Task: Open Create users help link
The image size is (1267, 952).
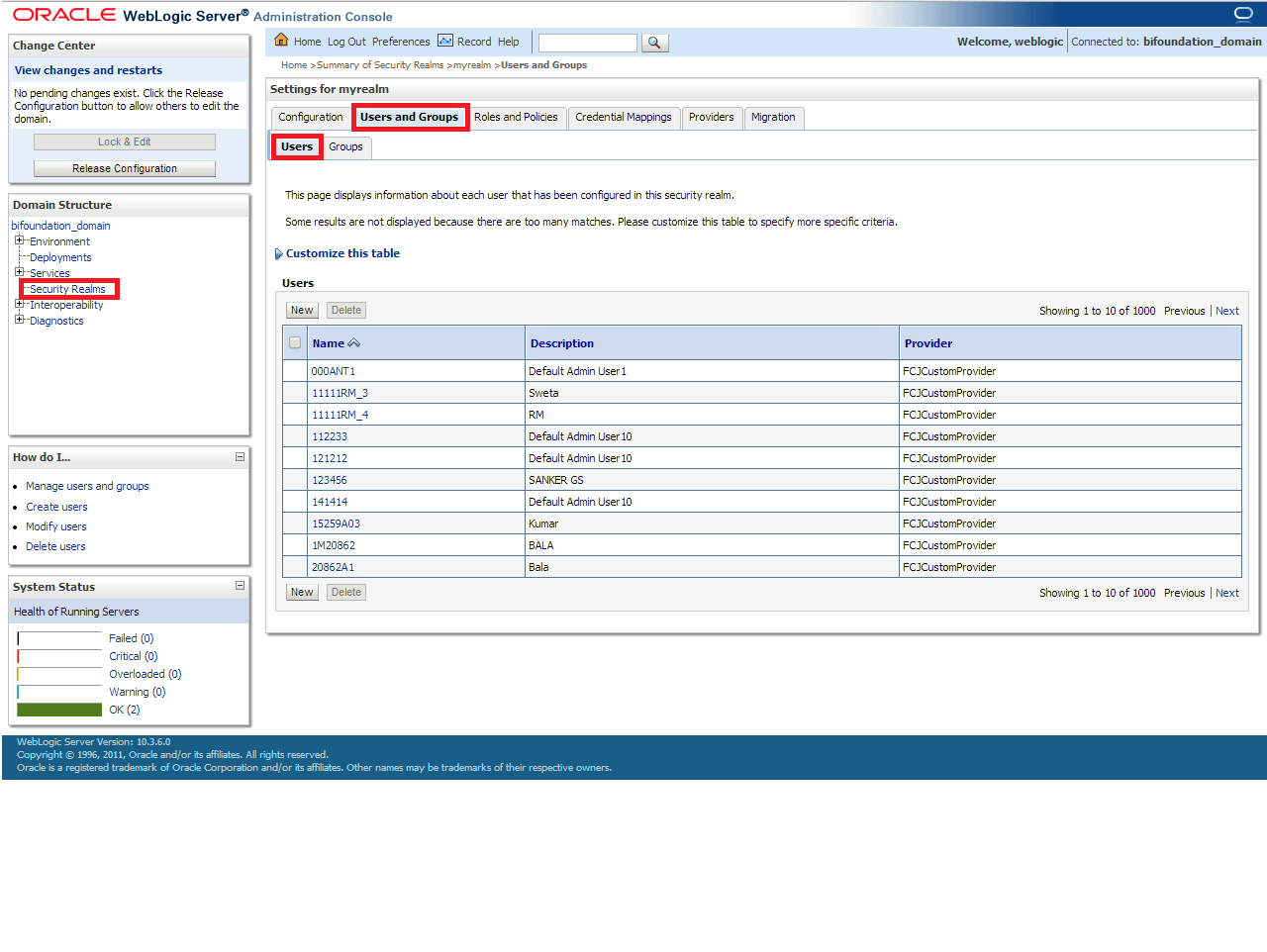Action: (56, 507)
